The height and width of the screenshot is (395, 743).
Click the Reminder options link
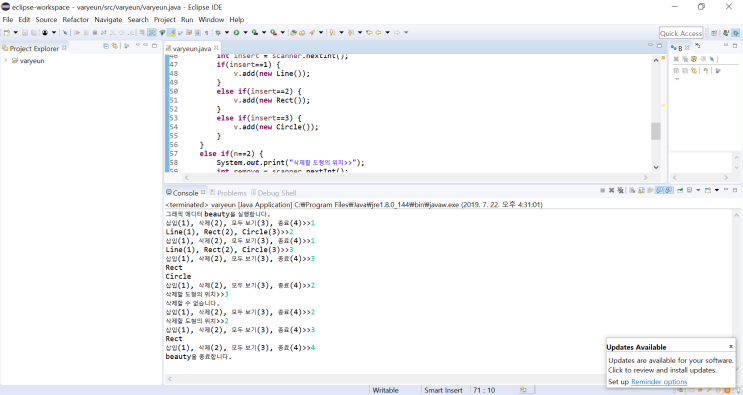click(x=659, y=382)
